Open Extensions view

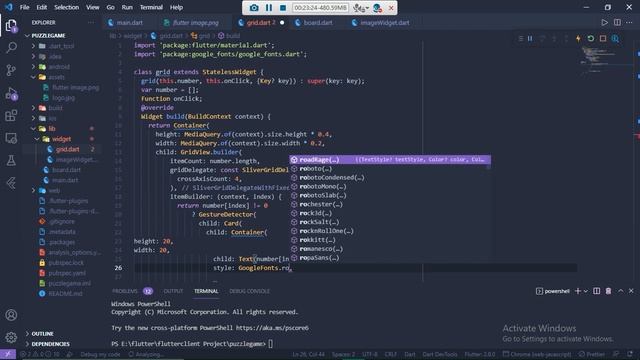(11, 116)
